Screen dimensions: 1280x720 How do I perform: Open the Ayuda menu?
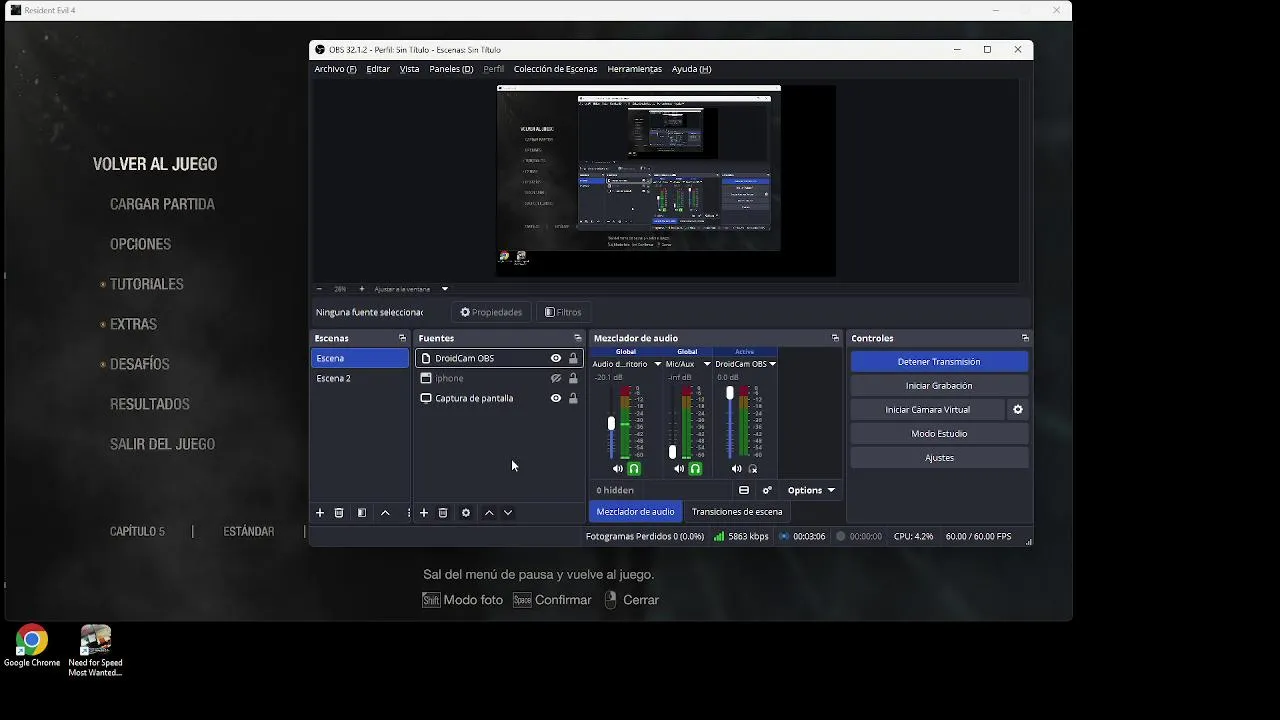(691, 69)
